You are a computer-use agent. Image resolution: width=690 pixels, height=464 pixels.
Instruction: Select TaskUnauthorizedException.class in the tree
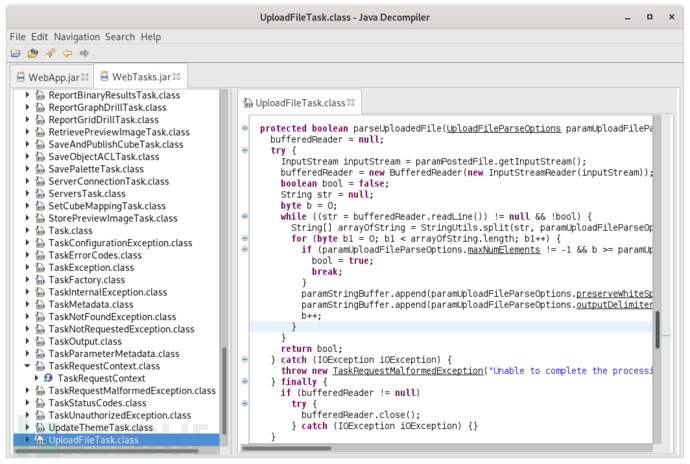point(120,415)
